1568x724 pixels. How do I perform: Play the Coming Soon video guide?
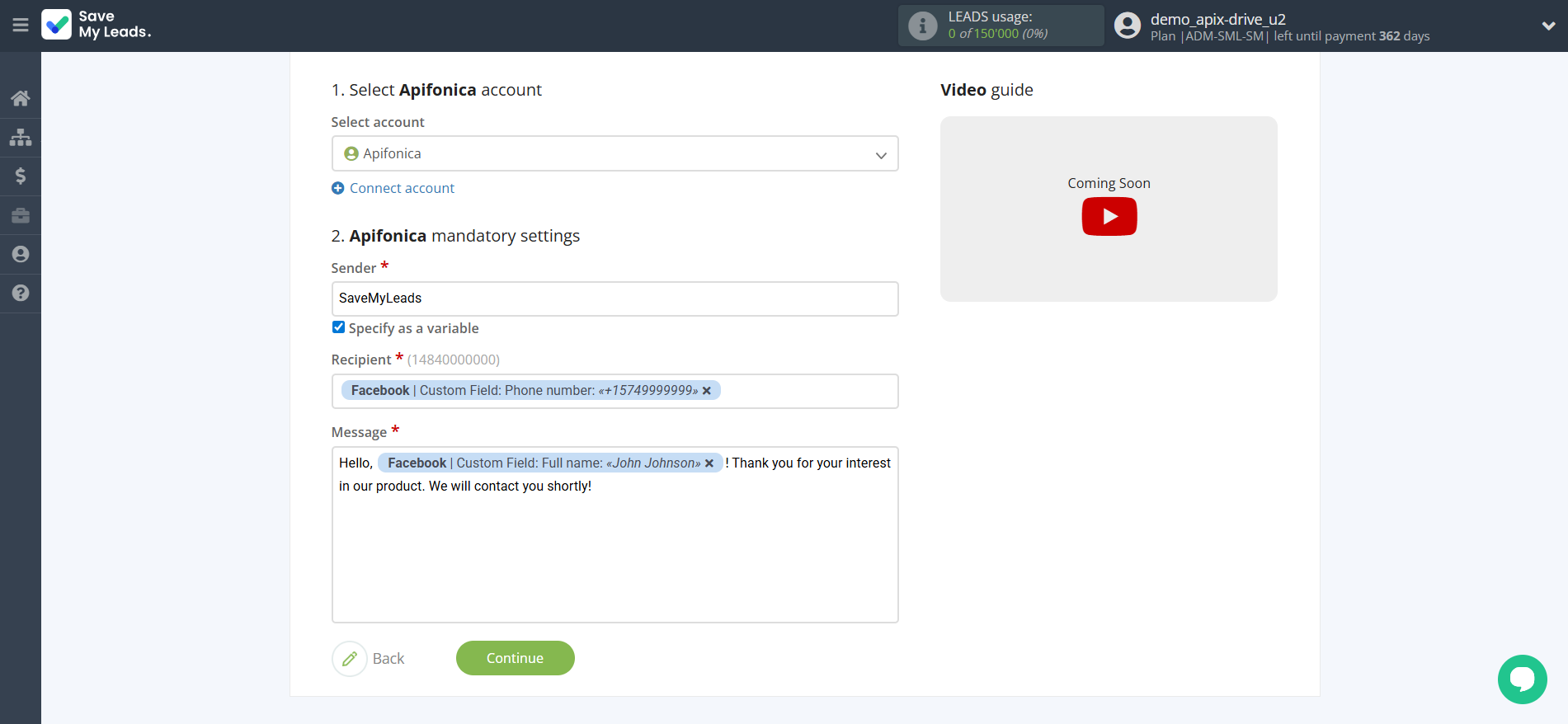[x=1109, y=217]
